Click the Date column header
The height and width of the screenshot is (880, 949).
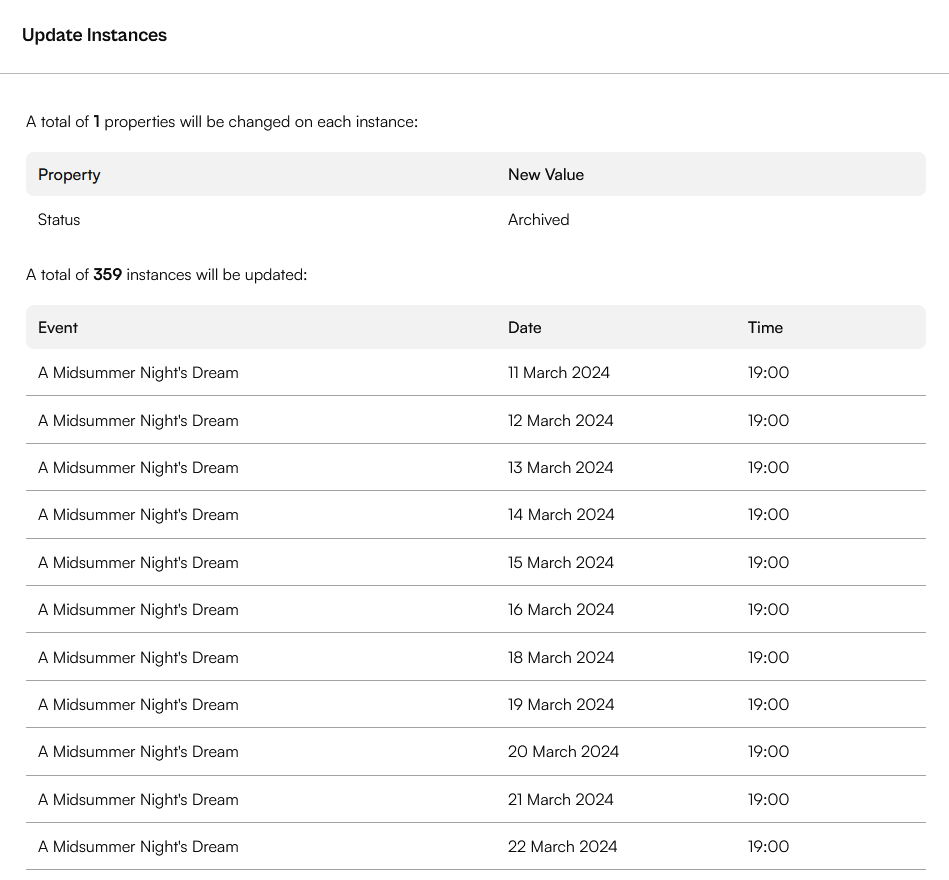(x=525, y=327)
